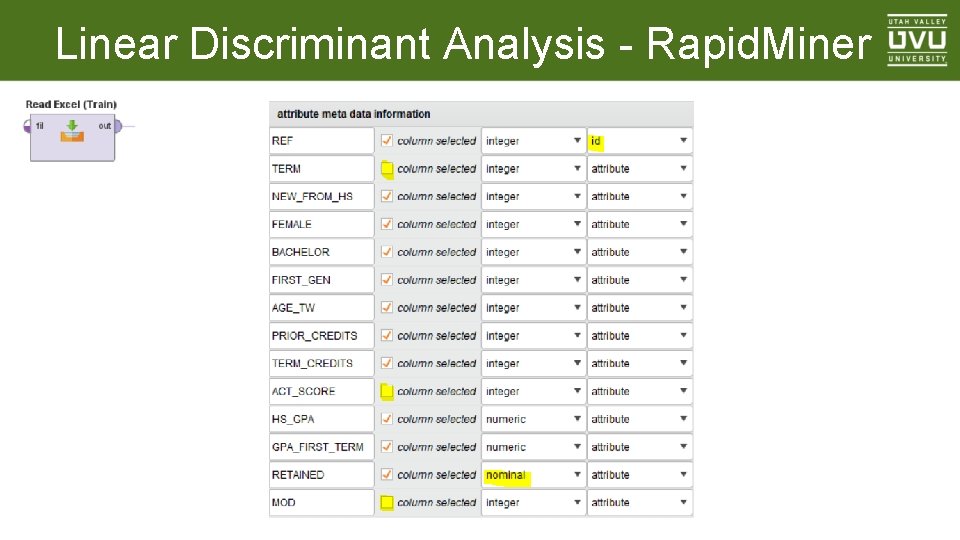Open the GPA_FIRST_TERM role dropdown
Image resolution: width=960 pixels, height=540 pixels.
point(640,447)
